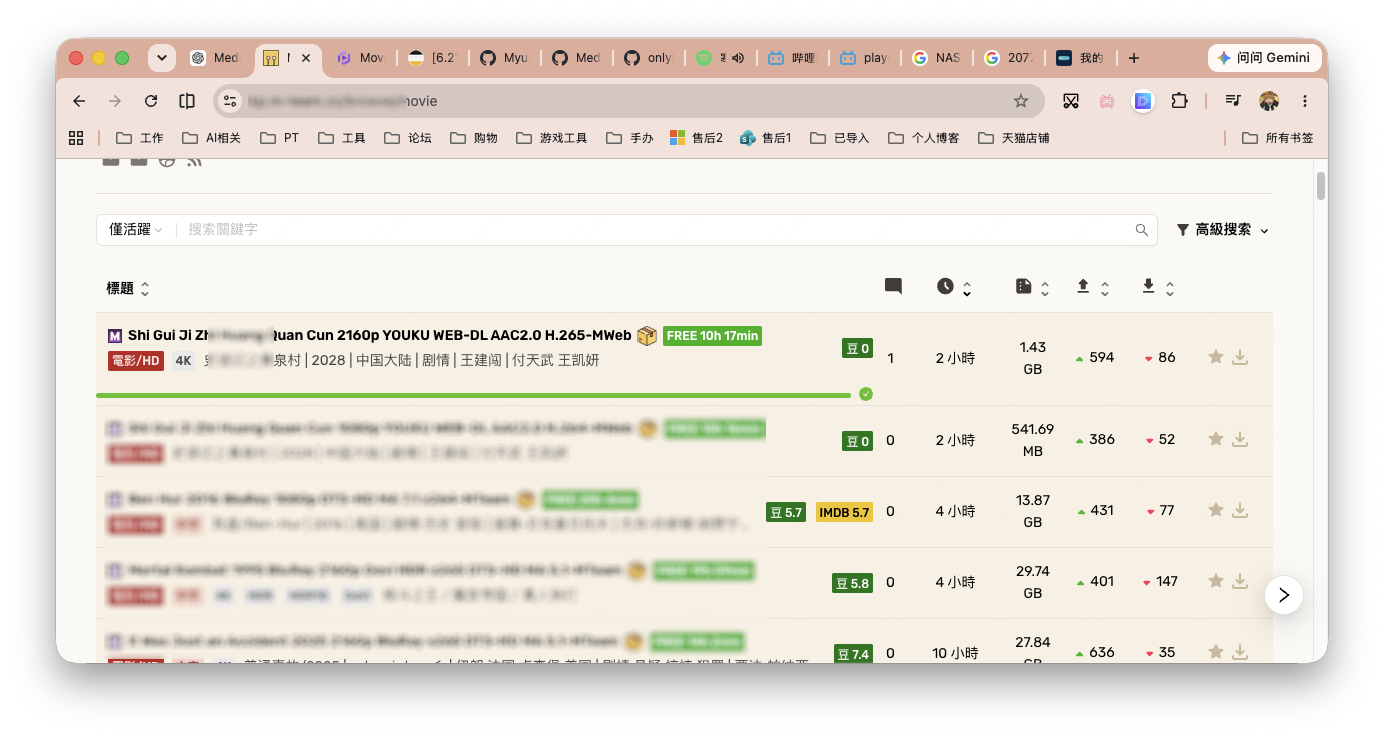Image resolution: width=1384 pixels, height=737 pixels.
Task: Open the 天猫店铺 bookmark folder
Action: [x=1014, y=138]
